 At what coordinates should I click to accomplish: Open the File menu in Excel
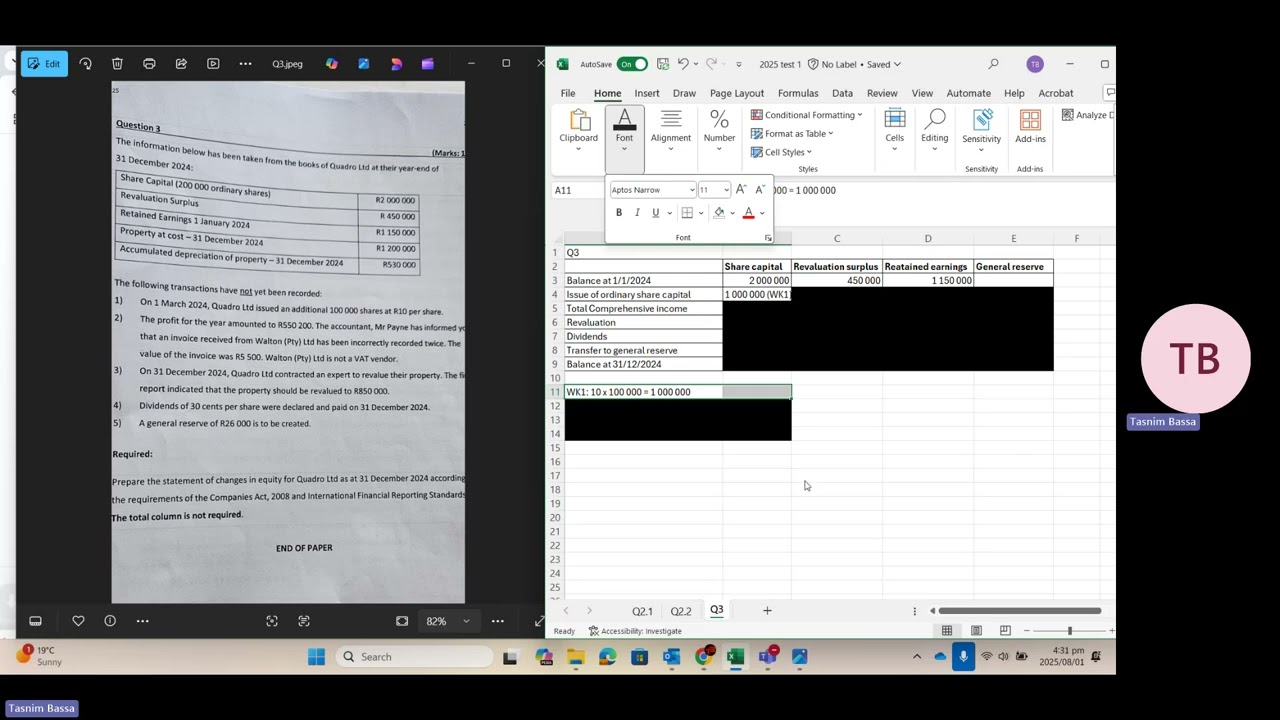(x=568, y=93)
